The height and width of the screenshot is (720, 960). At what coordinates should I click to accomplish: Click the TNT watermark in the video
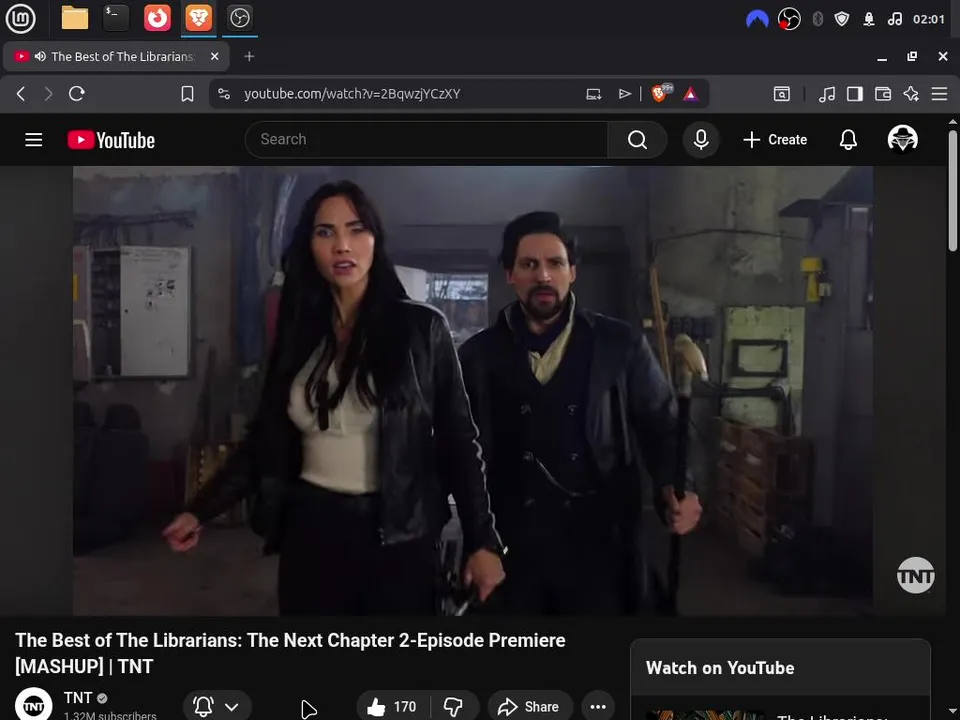pos(915,575)
